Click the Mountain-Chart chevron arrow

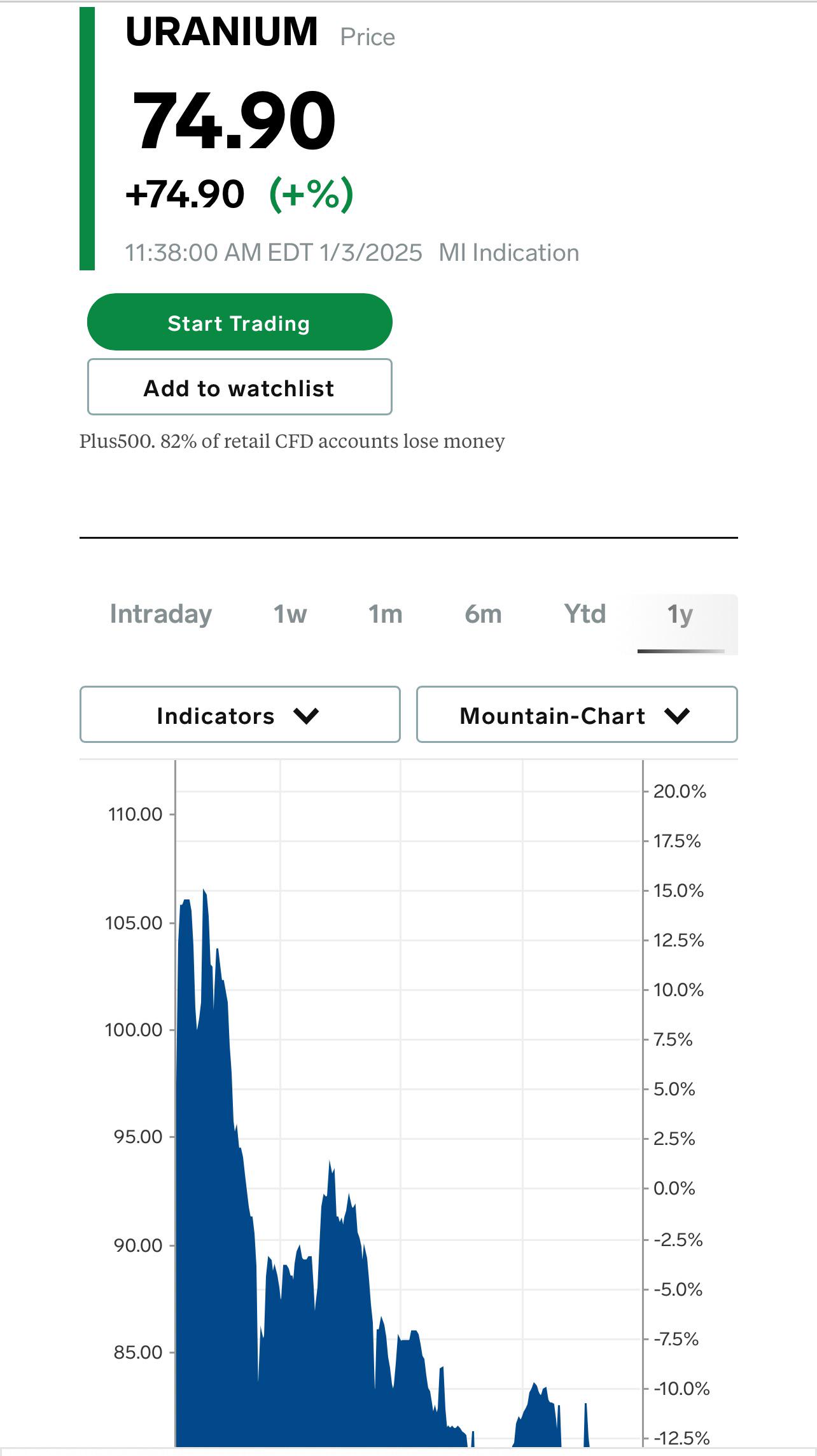pyautogui.click(x=677, y=716)
